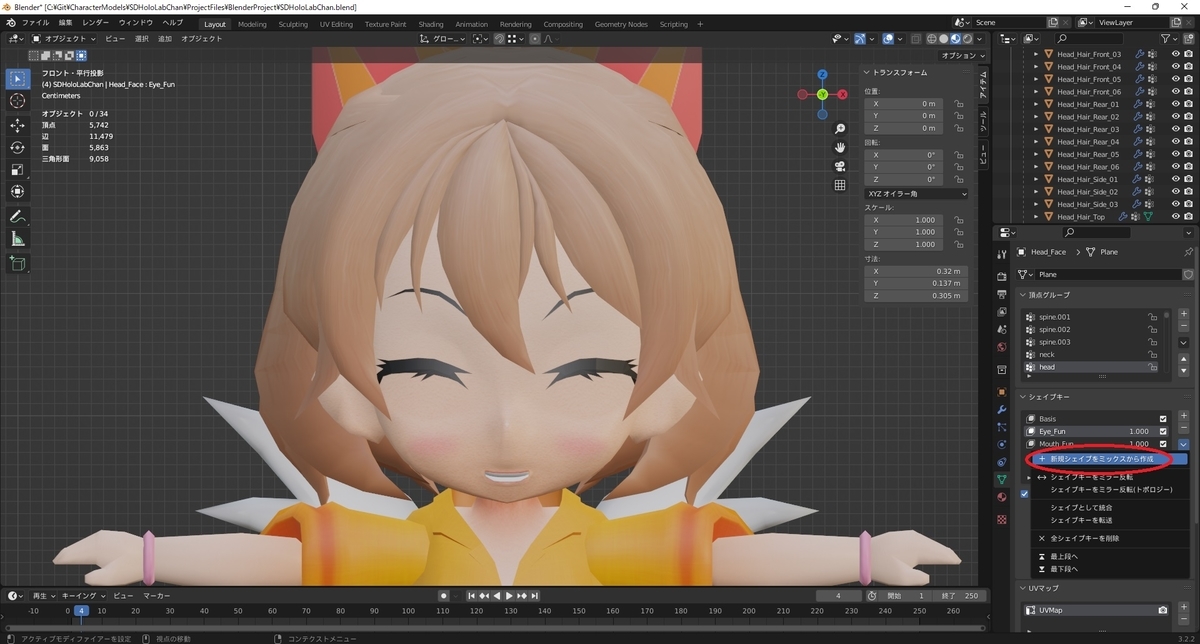The width and height of the screenshot is (1200, 644).
Task: Collapse the Transform panel
Action: [x=866, y=72]
